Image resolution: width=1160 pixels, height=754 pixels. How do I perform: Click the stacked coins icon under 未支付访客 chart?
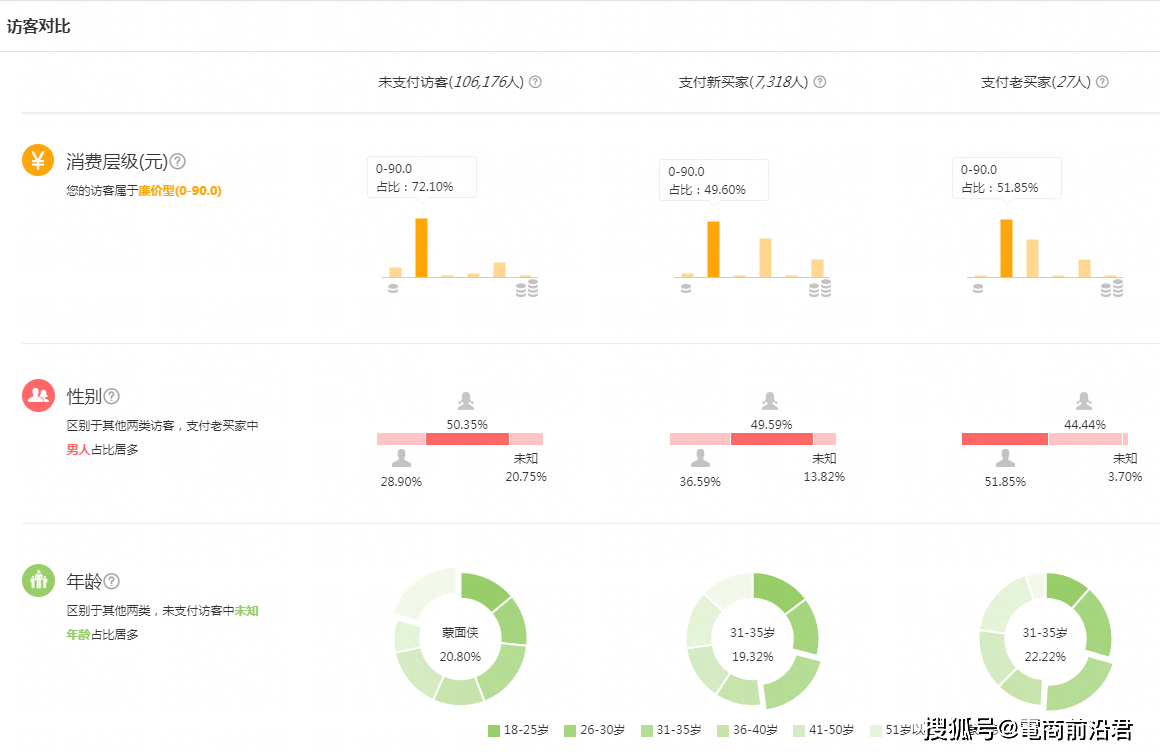527,289
